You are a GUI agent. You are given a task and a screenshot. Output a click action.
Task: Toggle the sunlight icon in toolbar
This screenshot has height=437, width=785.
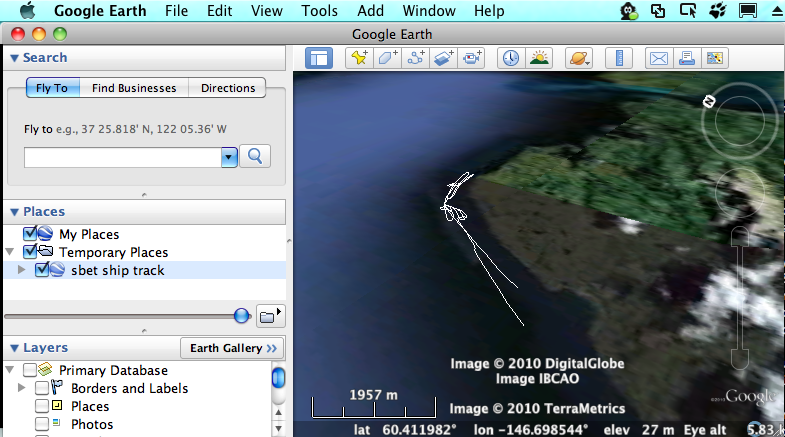[x=539, y=58]
